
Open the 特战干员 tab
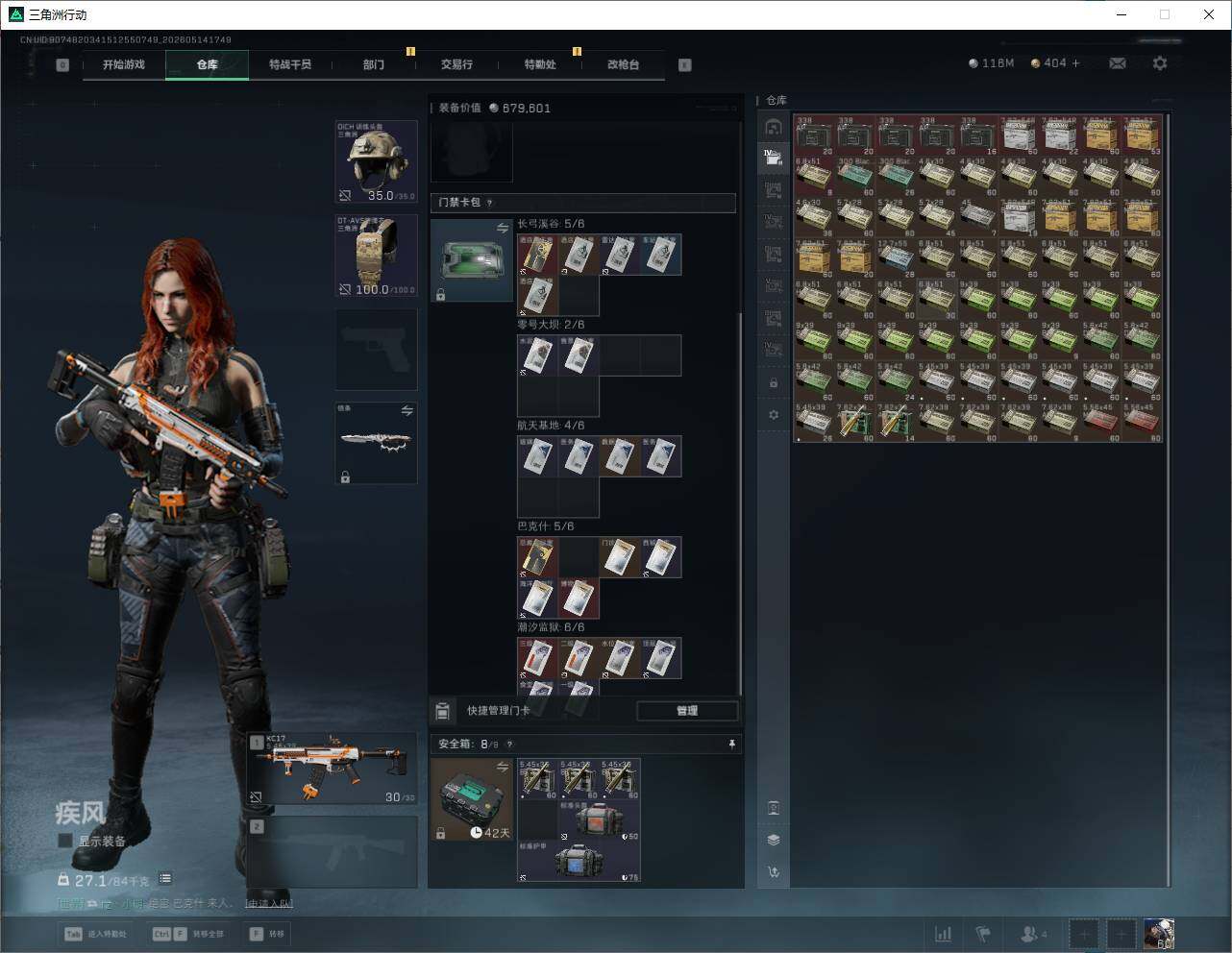290,64
